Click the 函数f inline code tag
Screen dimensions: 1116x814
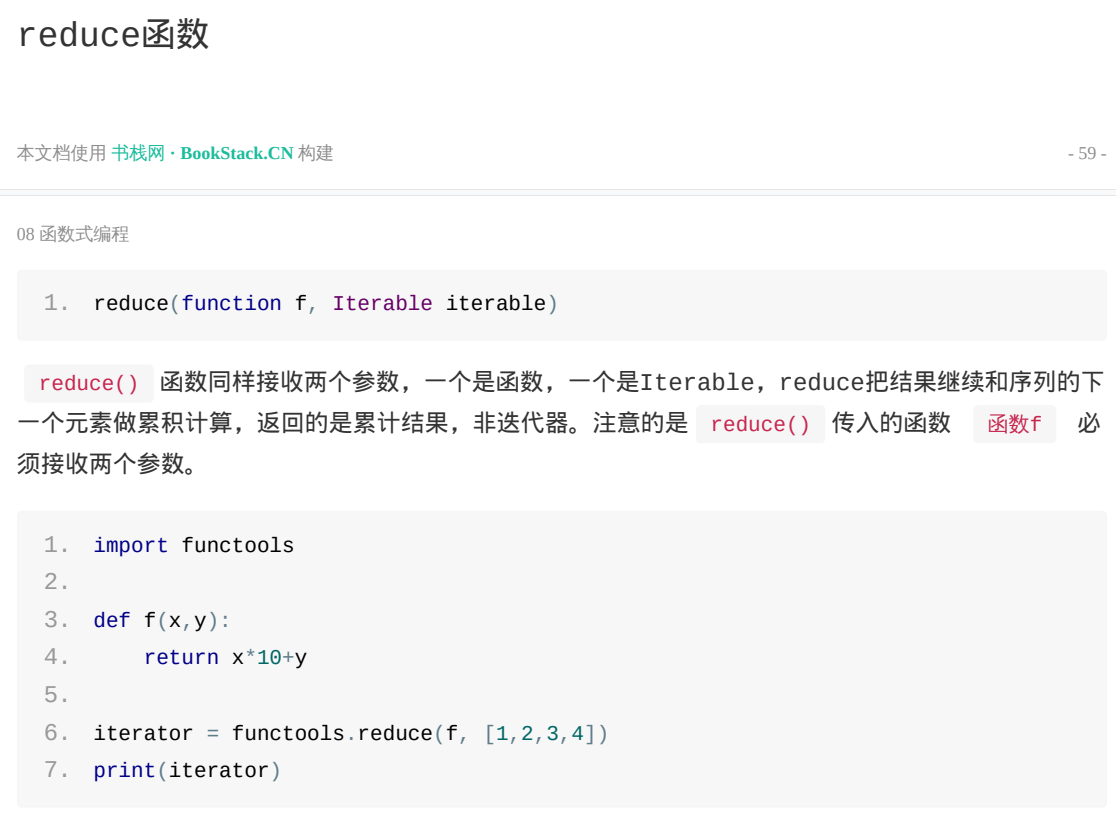[1014, 425]
